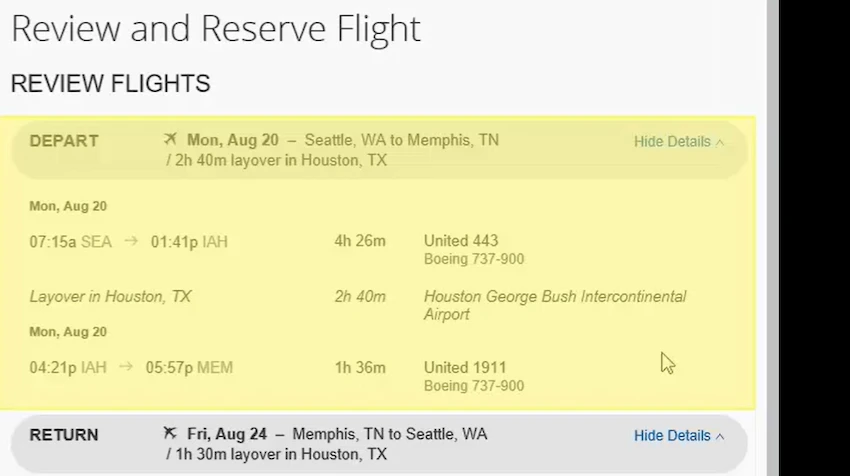
Task: Click the departing airplane icon next to Mon, Aug 20
Action: (170, 139)
